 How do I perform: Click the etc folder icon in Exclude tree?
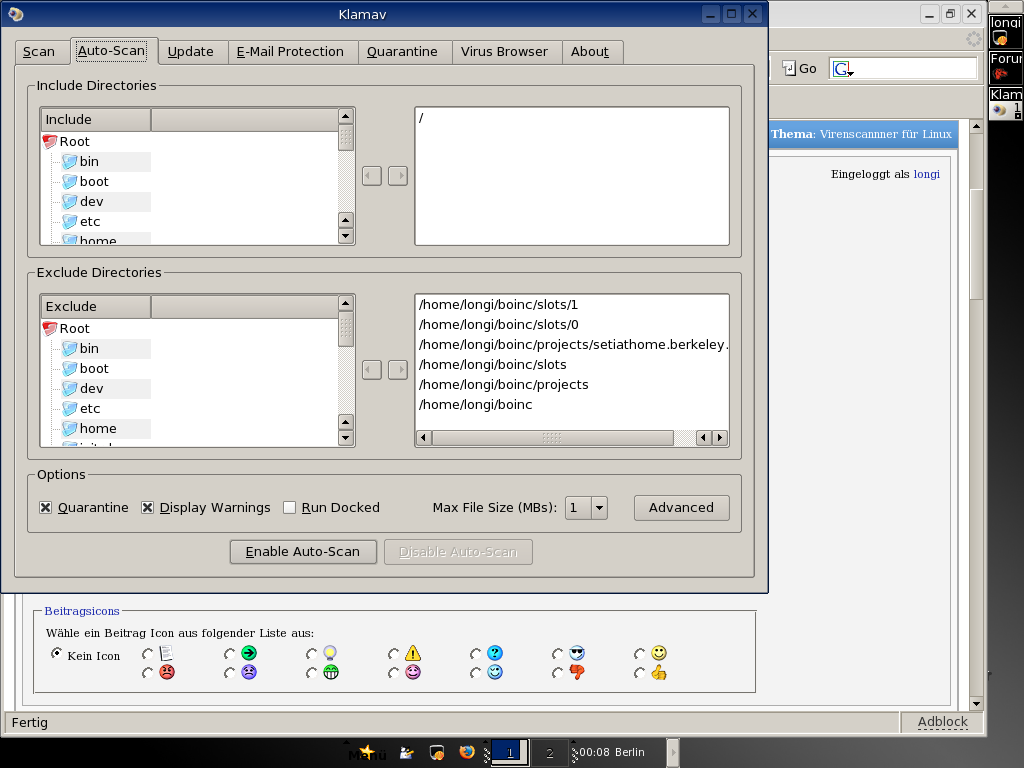coord(70,408)
